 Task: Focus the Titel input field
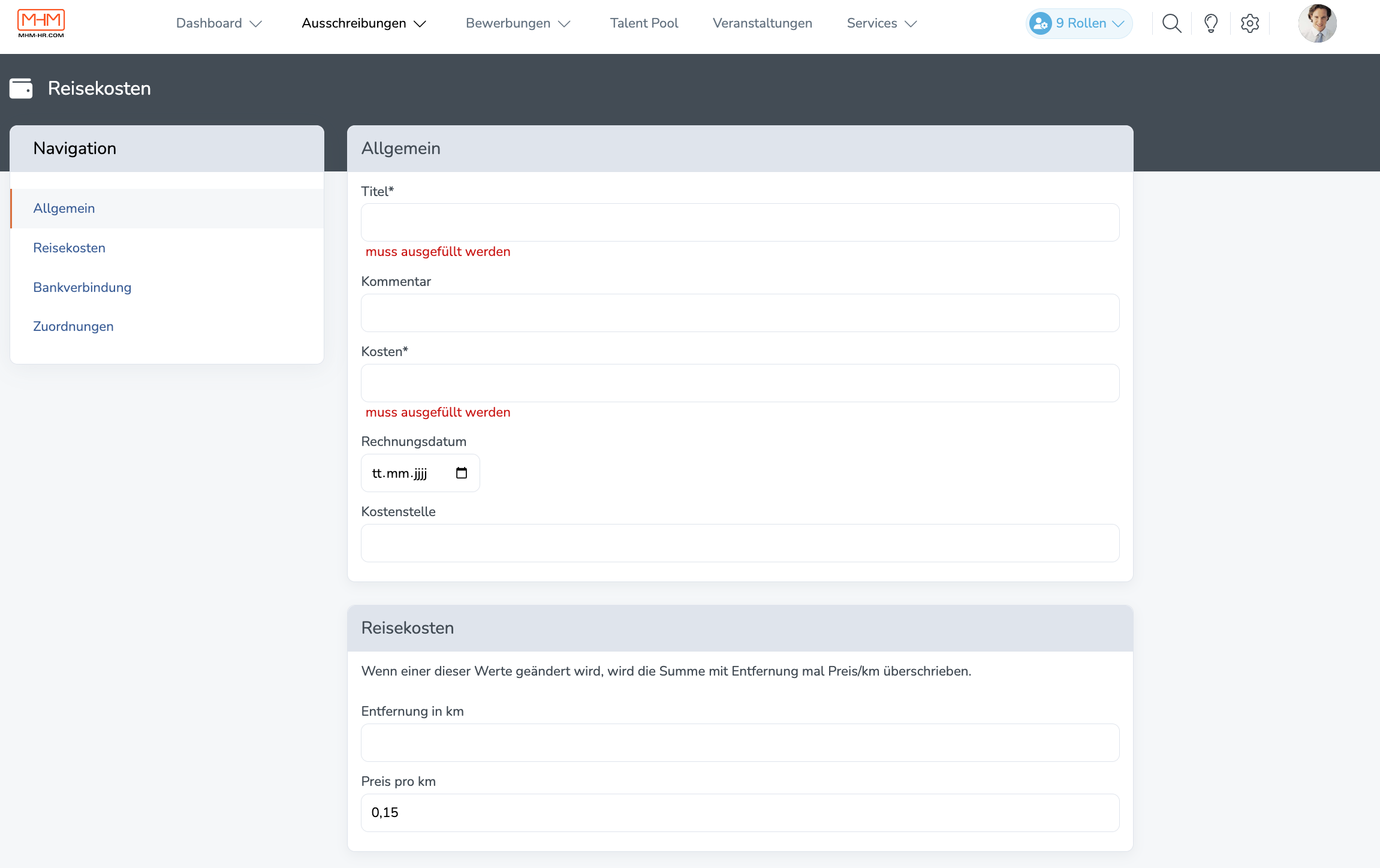[740, 222]
